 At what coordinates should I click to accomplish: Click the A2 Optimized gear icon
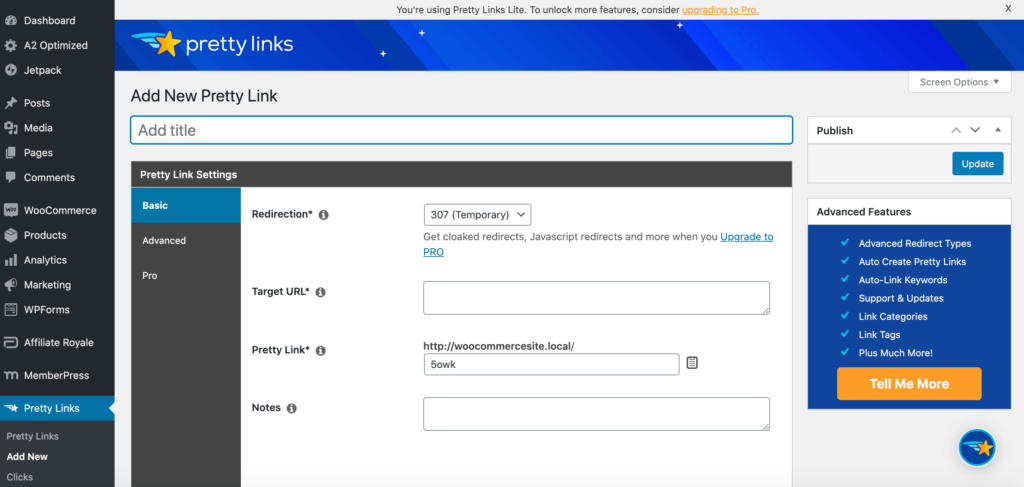coord(10,46)
